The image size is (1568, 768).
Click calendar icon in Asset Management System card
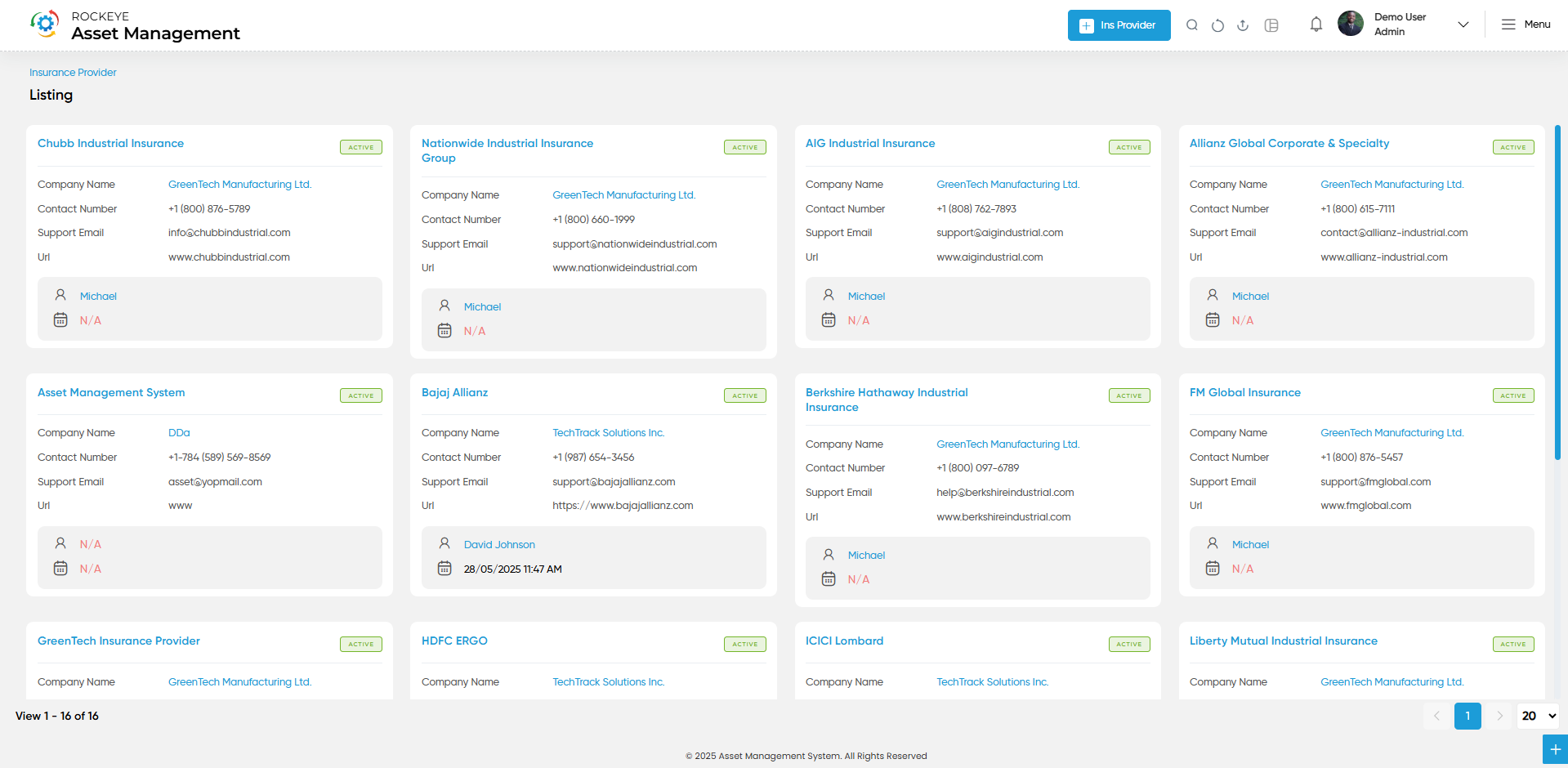point(60,569)
